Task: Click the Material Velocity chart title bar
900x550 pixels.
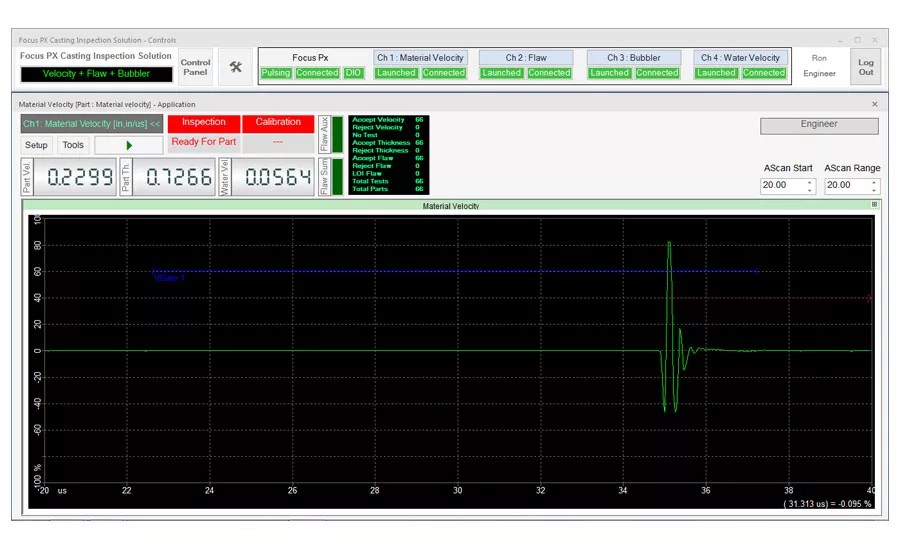Action: (x=451, y=205)
